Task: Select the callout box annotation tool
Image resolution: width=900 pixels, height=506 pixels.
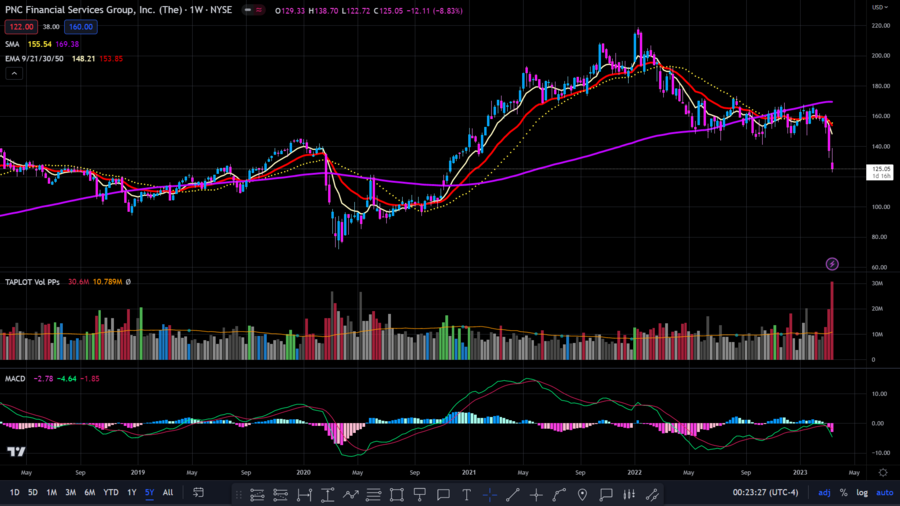Action: (606, 495)
